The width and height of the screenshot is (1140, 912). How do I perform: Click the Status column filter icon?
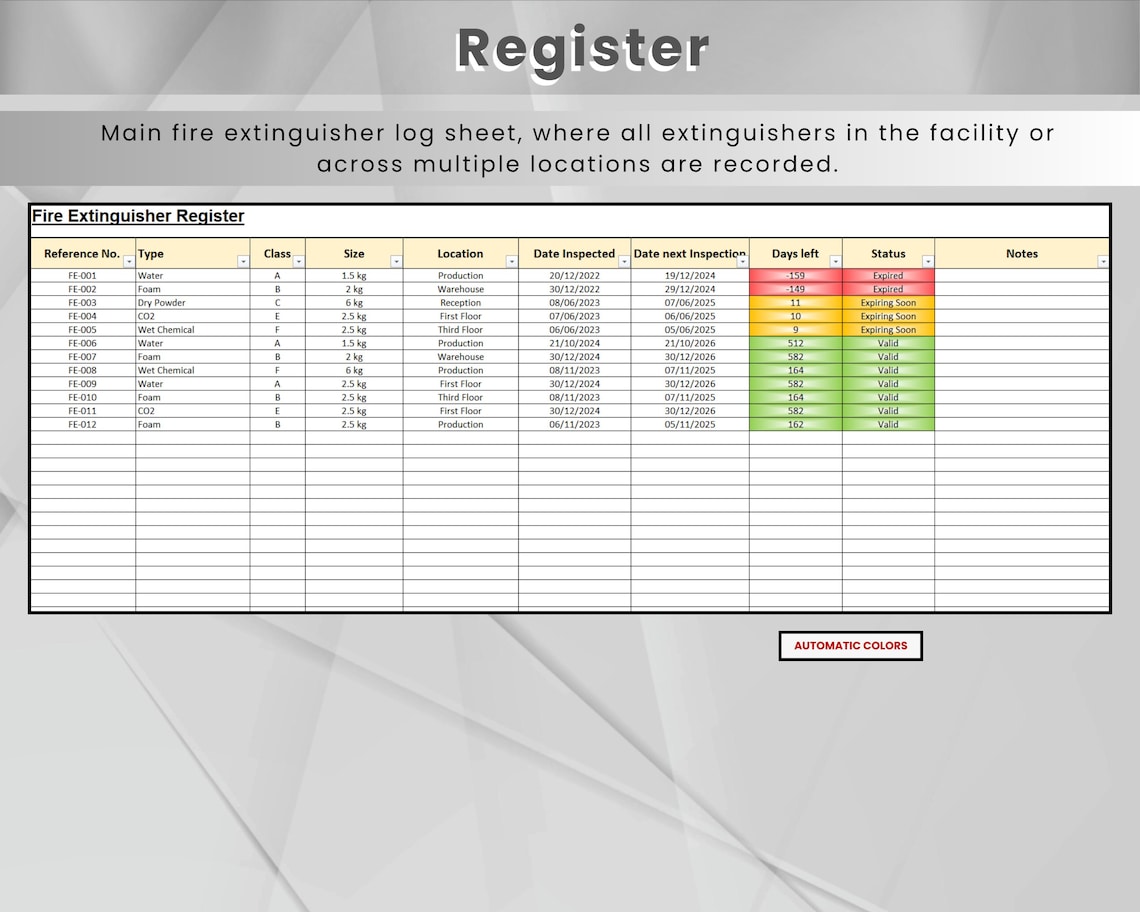click(x=930, y=261)
